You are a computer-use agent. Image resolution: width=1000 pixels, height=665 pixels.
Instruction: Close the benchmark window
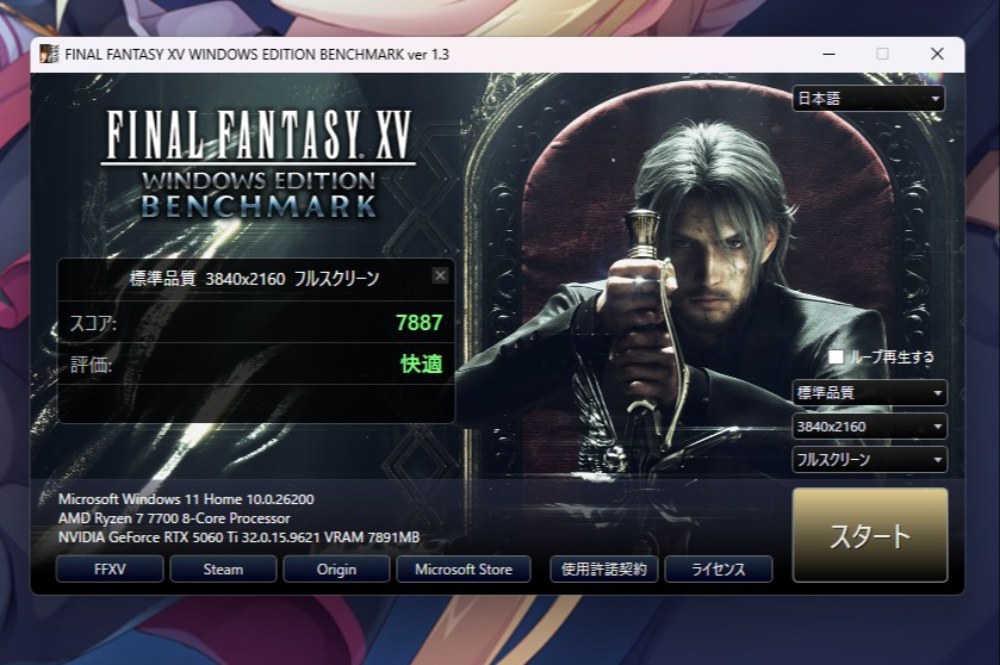coord(937,54)
